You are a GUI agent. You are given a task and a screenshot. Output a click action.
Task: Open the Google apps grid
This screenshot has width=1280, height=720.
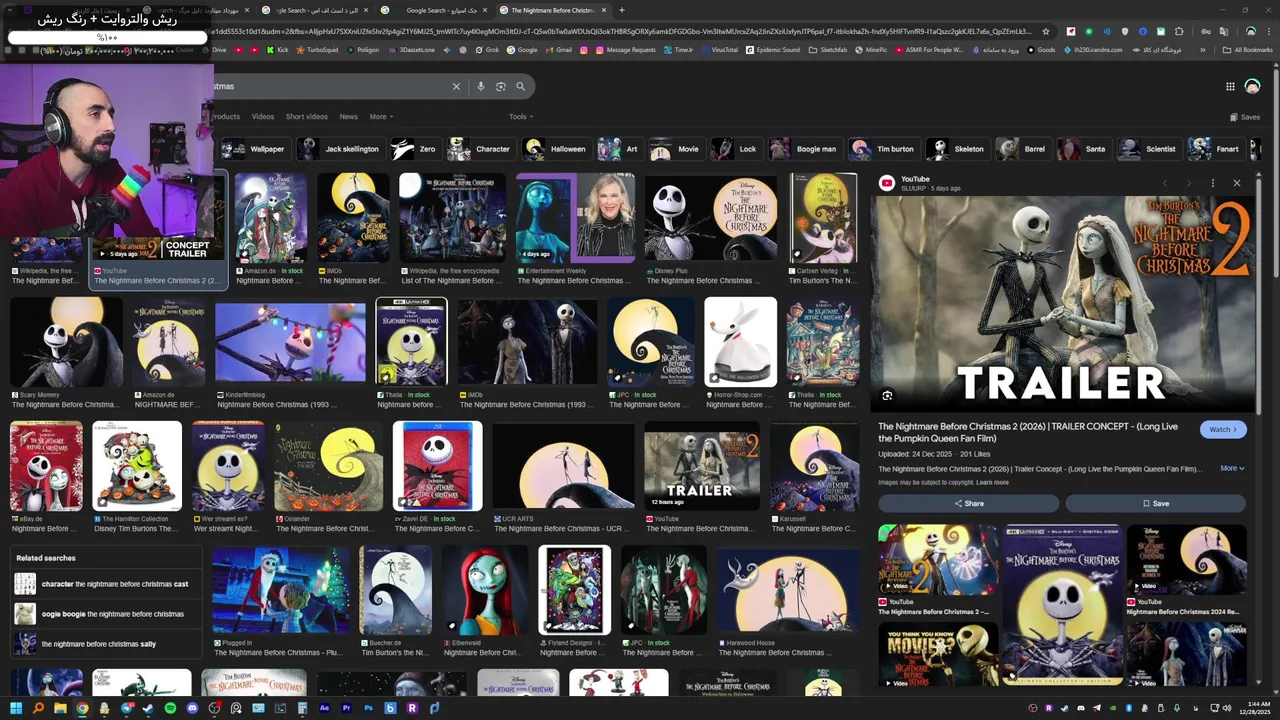(1230, 86)
